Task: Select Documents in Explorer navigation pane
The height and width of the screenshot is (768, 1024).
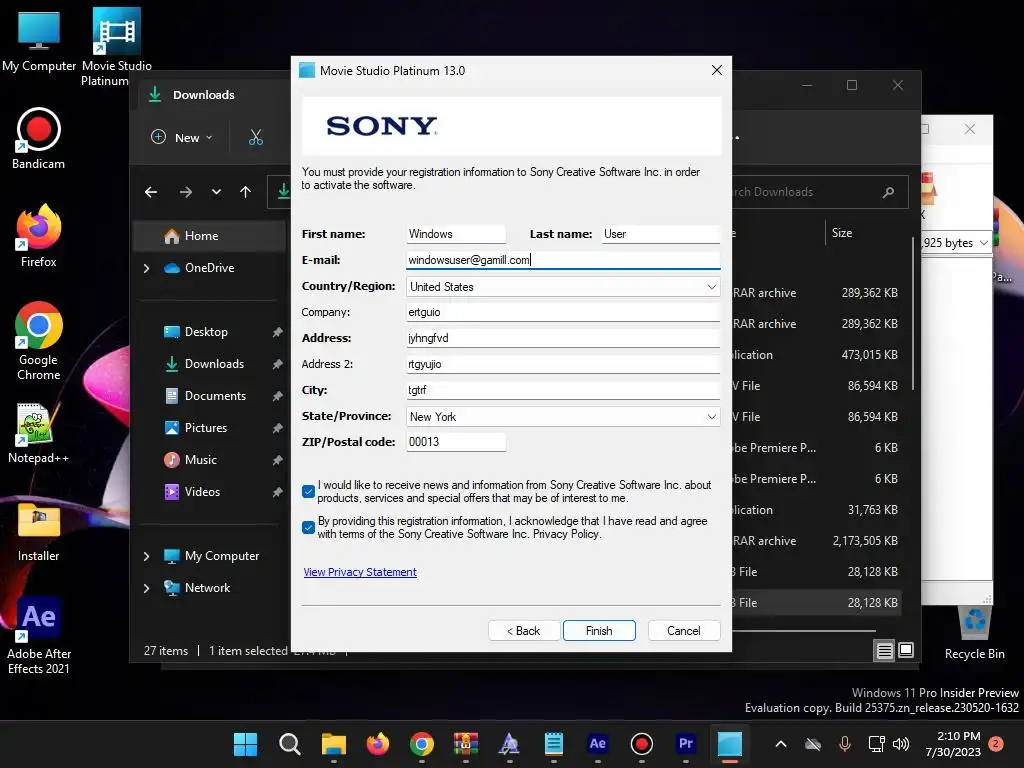Action: click(x=209, y=396)
